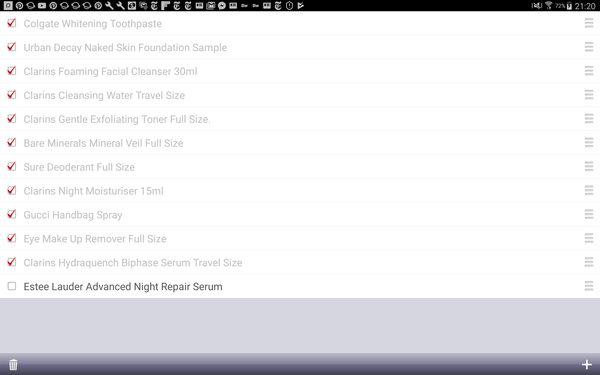Image resolution: width=600 pixels, height=375 pixels.
Task: Tap reorder handle for Urban Decay Foundation Sample
Action: [x=589, y=47]
